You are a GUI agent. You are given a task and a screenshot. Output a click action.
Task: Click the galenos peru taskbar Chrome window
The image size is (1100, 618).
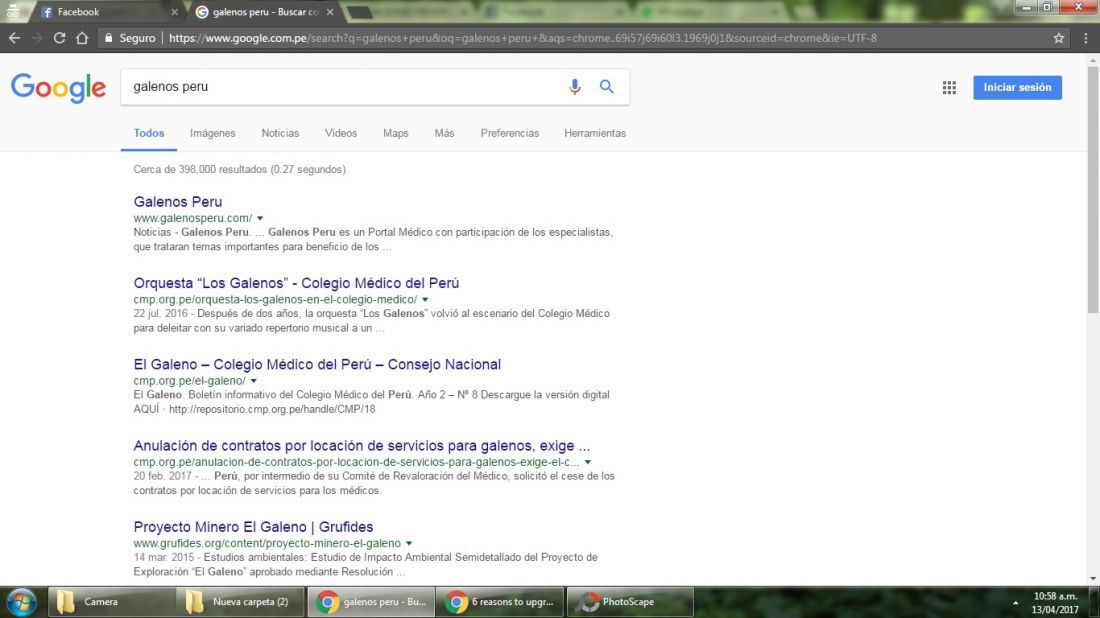[370, 602]
